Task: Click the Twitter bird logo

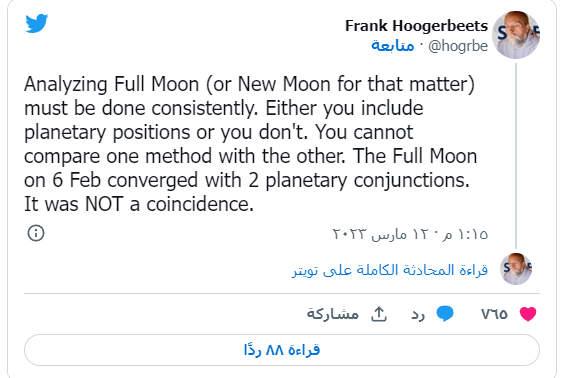Action: click(x=37, y=23)
